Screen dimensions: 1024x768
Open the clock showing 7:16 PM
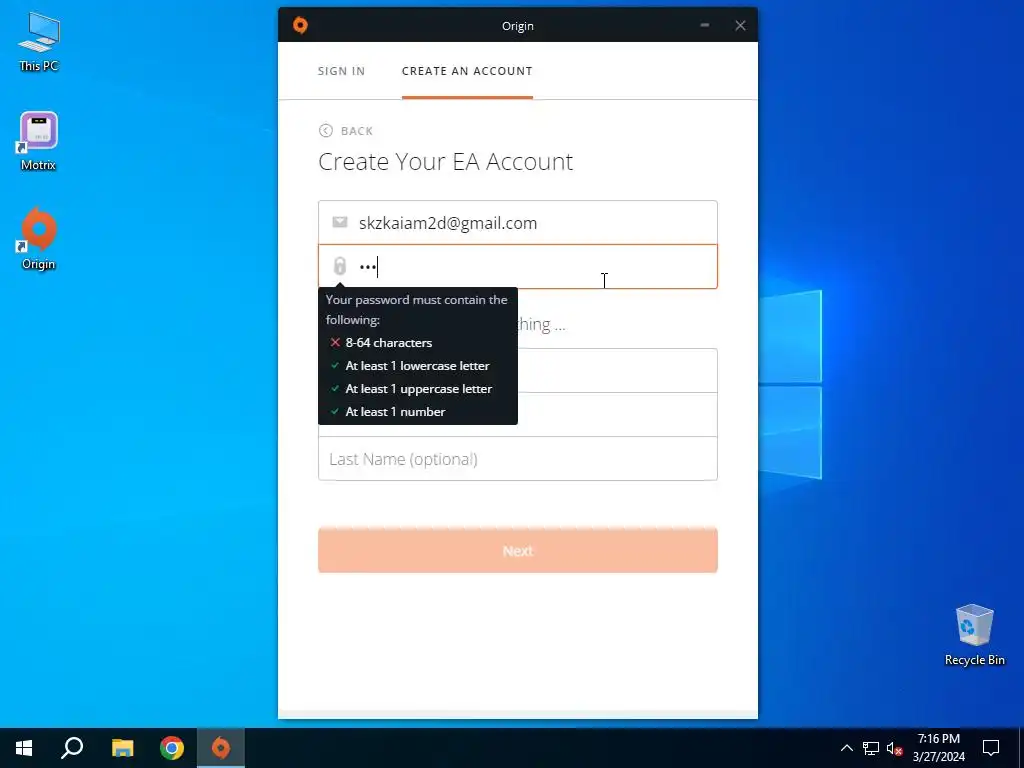(x=938, y=748)
